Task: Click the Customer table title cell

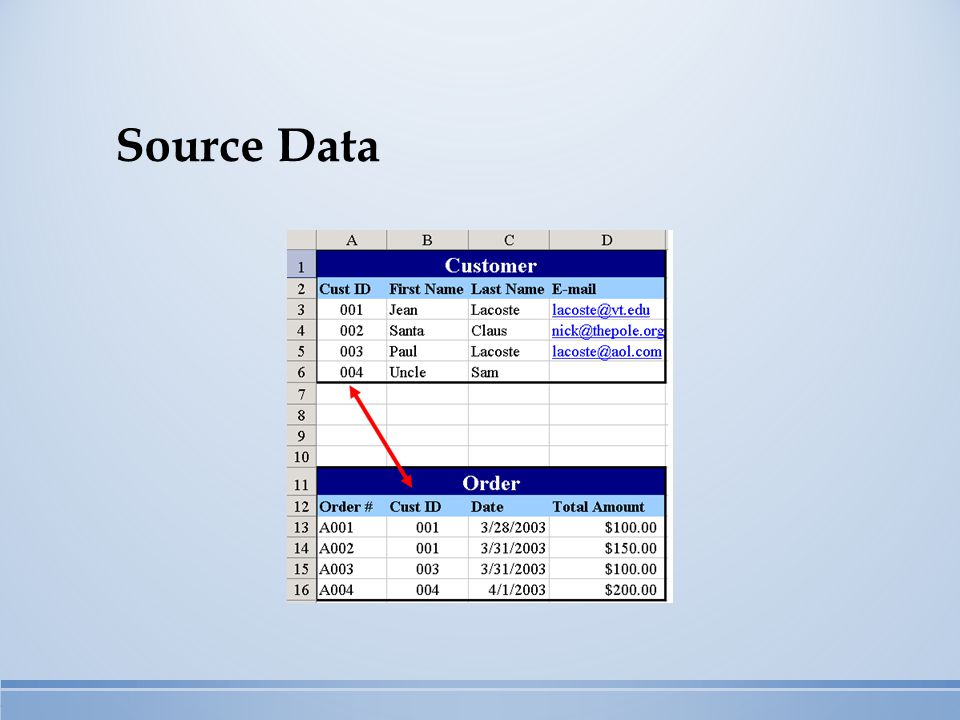Action: 491,264
